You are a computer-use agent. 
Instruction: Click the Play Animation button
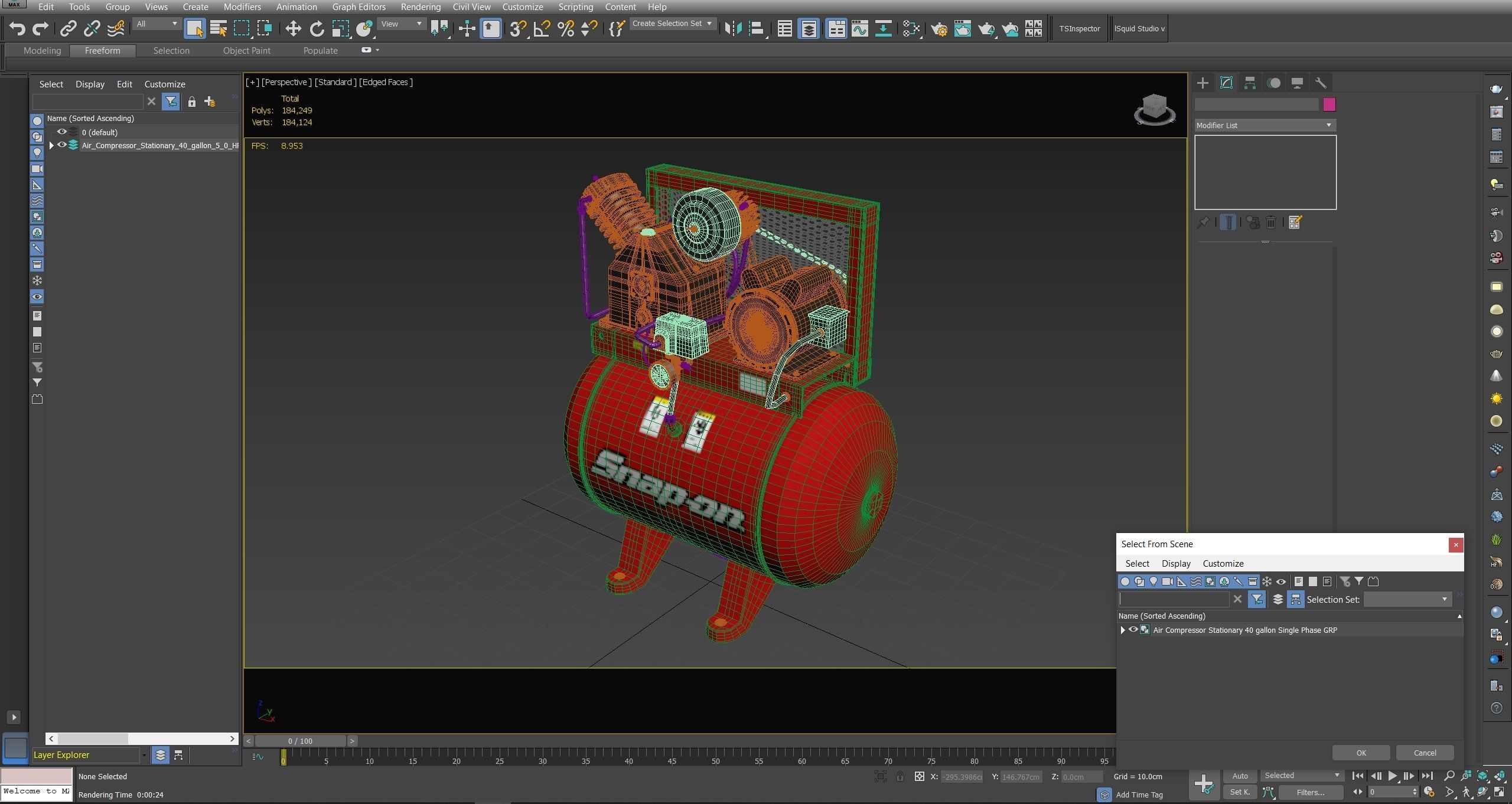coord(1392,776)
